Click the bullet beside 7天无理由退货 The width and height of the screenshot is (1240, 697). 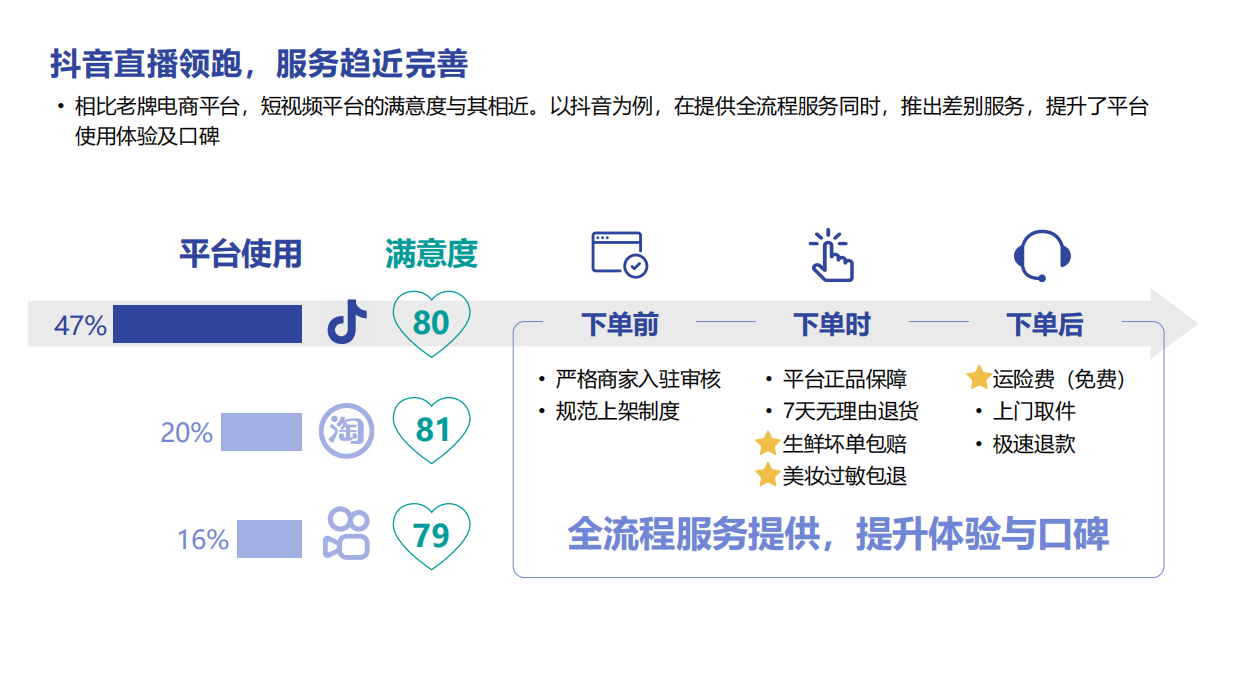click(766, 411)
